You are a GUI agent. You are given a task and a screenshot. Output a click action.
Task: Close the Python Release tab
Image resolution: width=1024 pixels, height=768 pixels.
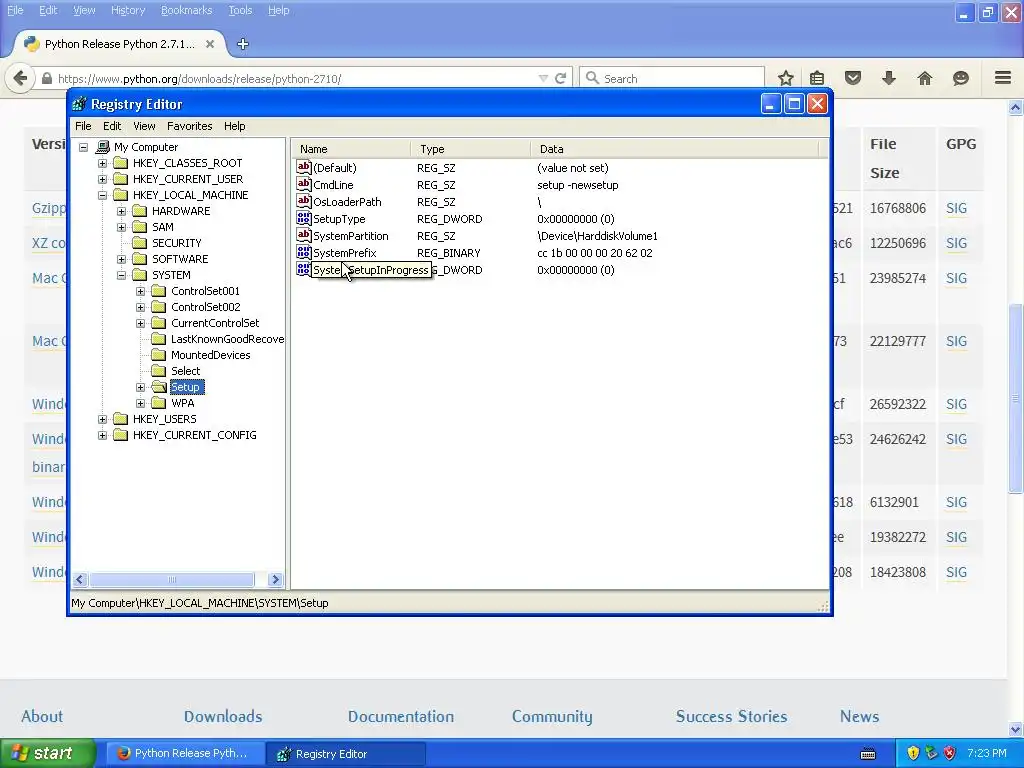click(210, 44)
